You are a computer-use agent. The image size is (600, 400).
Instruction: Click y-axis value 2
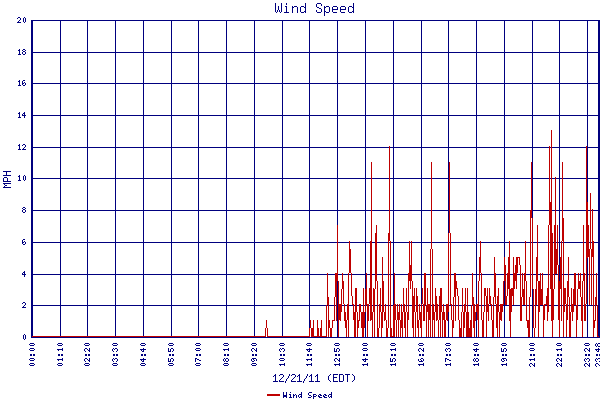coord(24,305)
